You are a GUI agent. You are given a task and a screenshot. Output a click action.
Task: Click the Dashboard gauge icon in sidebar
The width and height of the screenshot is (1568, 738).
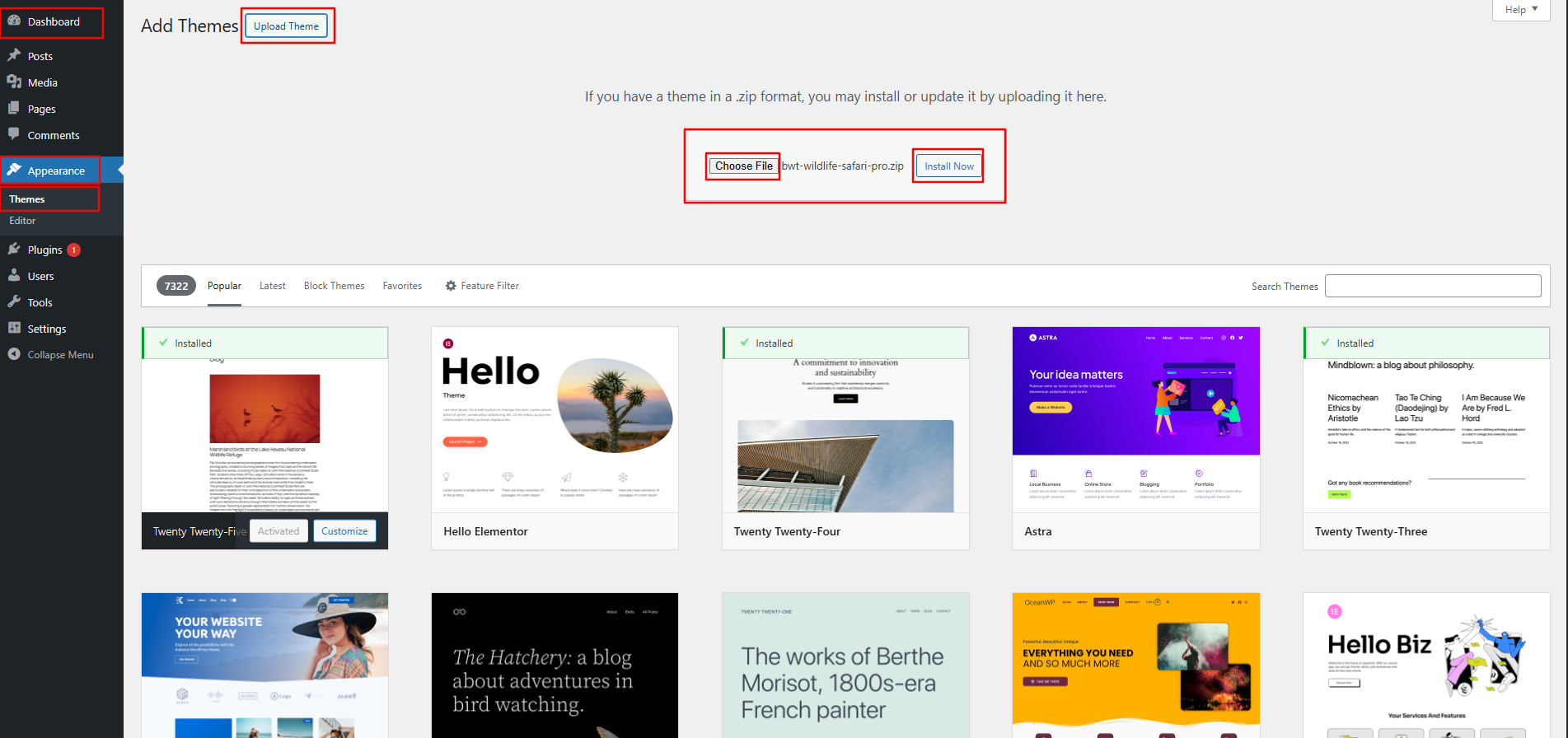(14, 21)
